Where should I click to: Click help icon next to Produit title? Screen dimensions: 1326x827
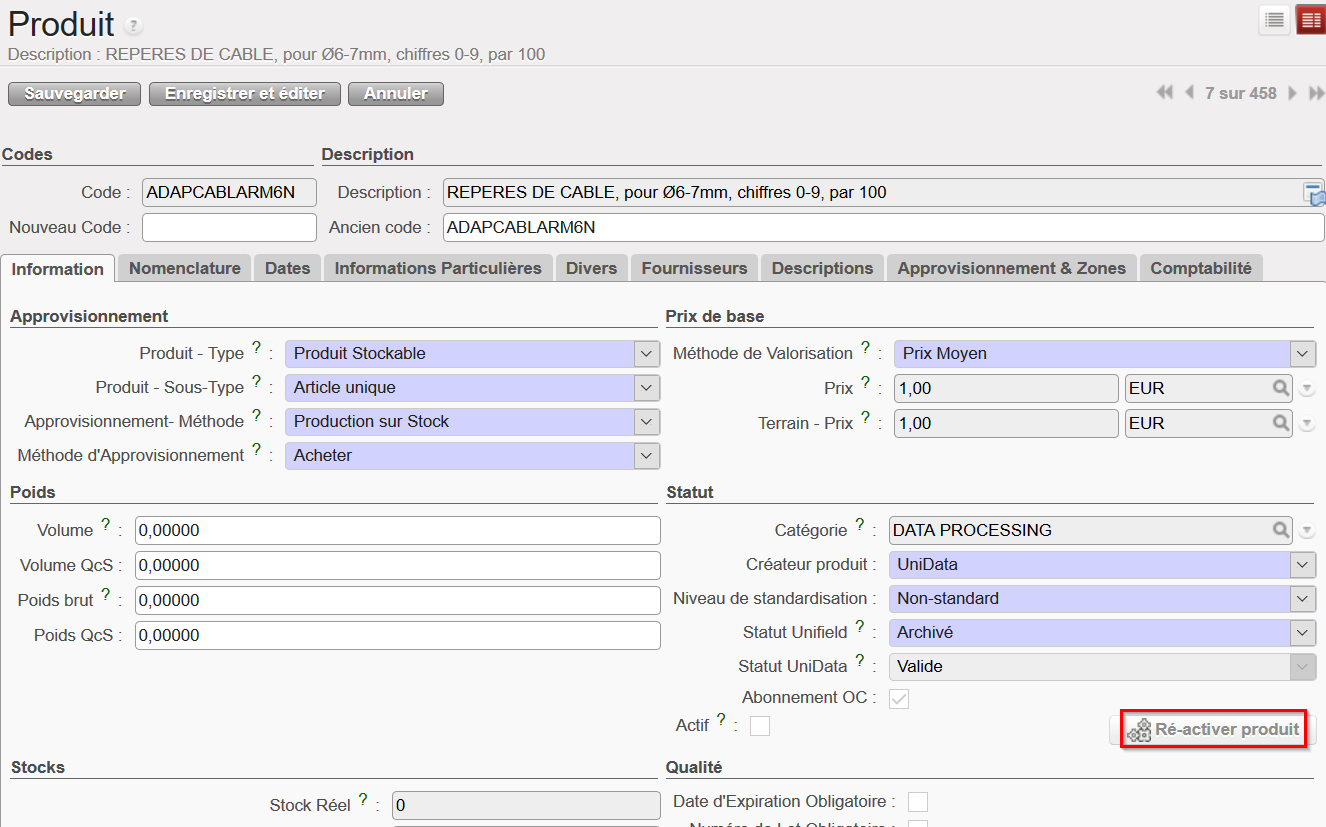pyautogui.click(x=134, y=26)
